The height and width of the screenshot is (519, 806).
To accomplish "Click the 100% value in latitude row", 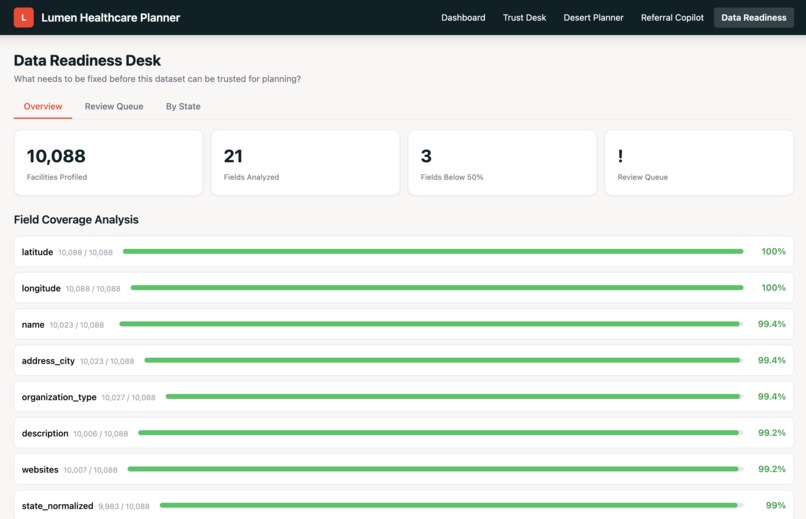I will click(773, 251).
